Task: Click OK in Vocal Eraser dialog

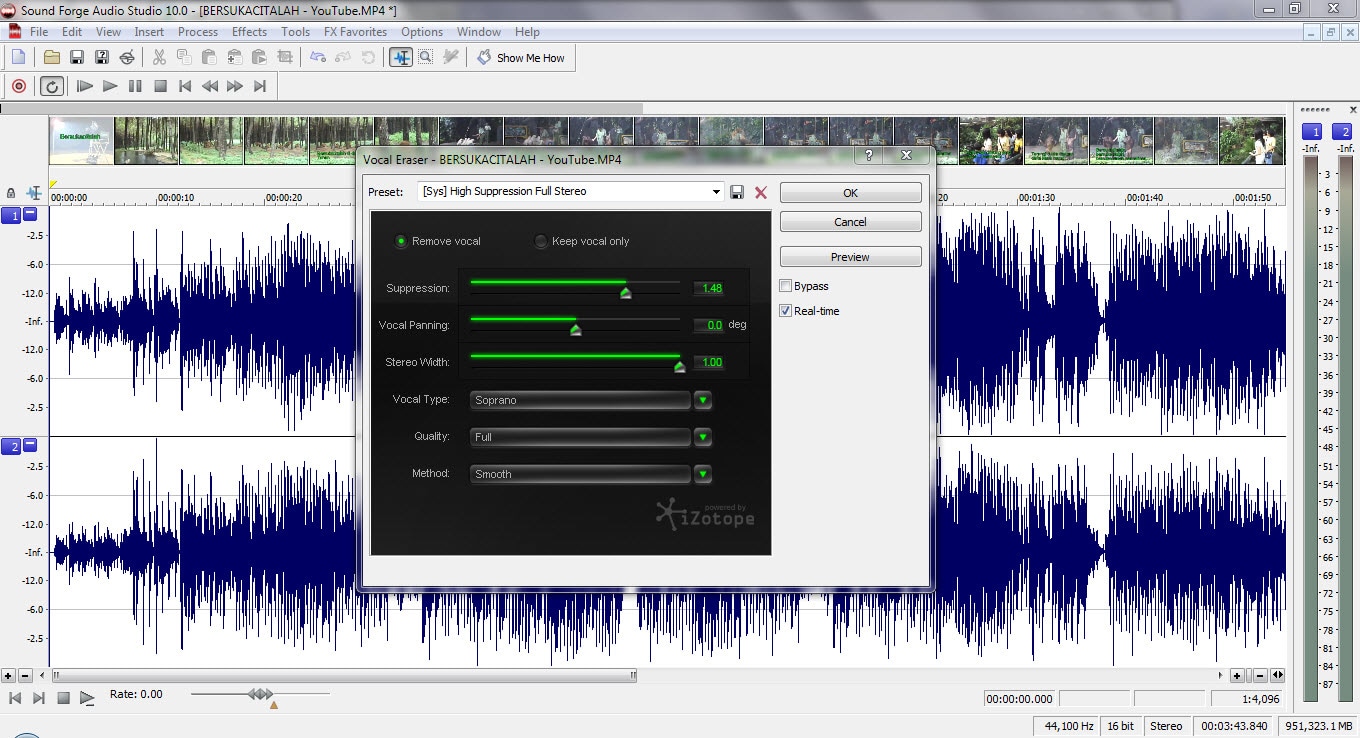Action: [x=850, y=193]
